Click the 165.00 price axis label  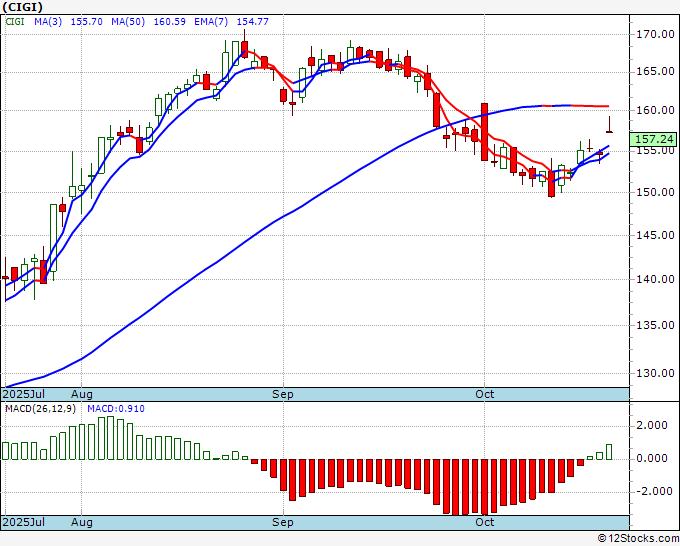click(655, 72)
